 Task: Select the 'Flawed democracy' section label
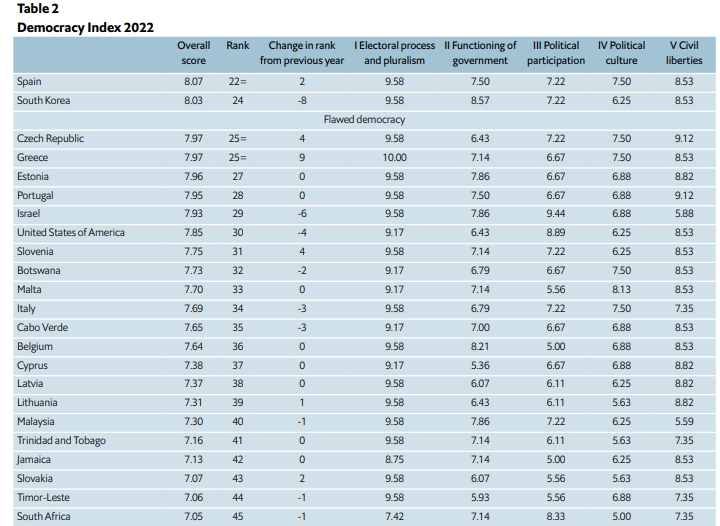click(364, 119)
